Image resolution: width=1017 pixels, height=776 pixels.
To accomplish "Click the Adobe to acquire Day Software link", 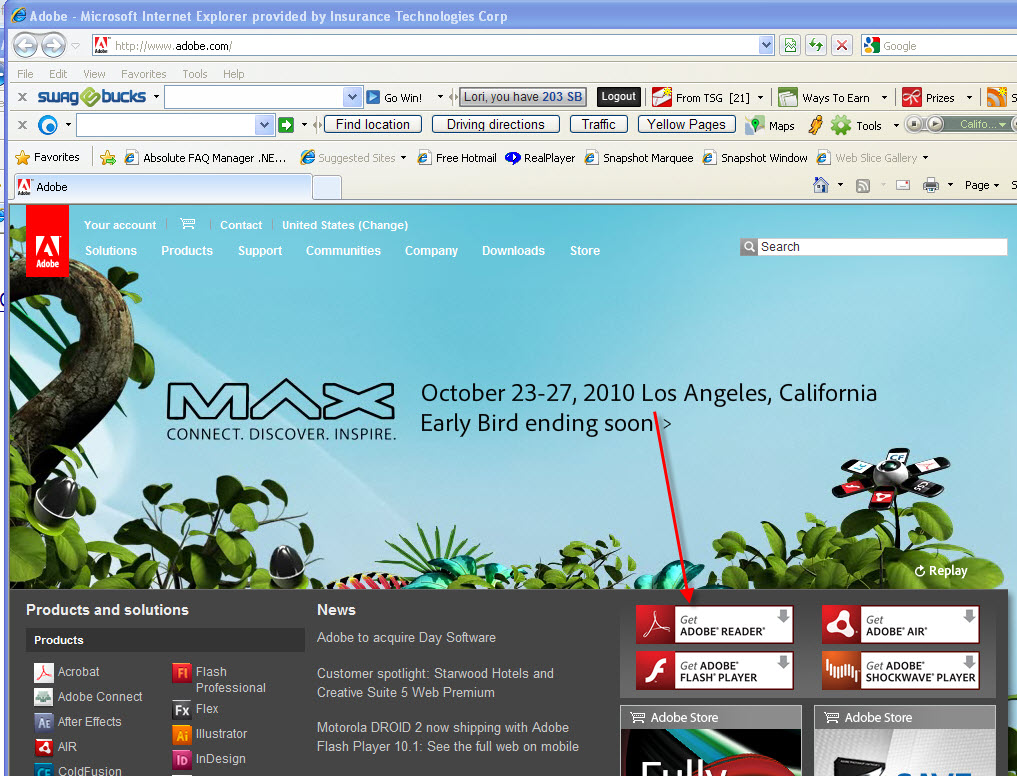I will point(406,638).
